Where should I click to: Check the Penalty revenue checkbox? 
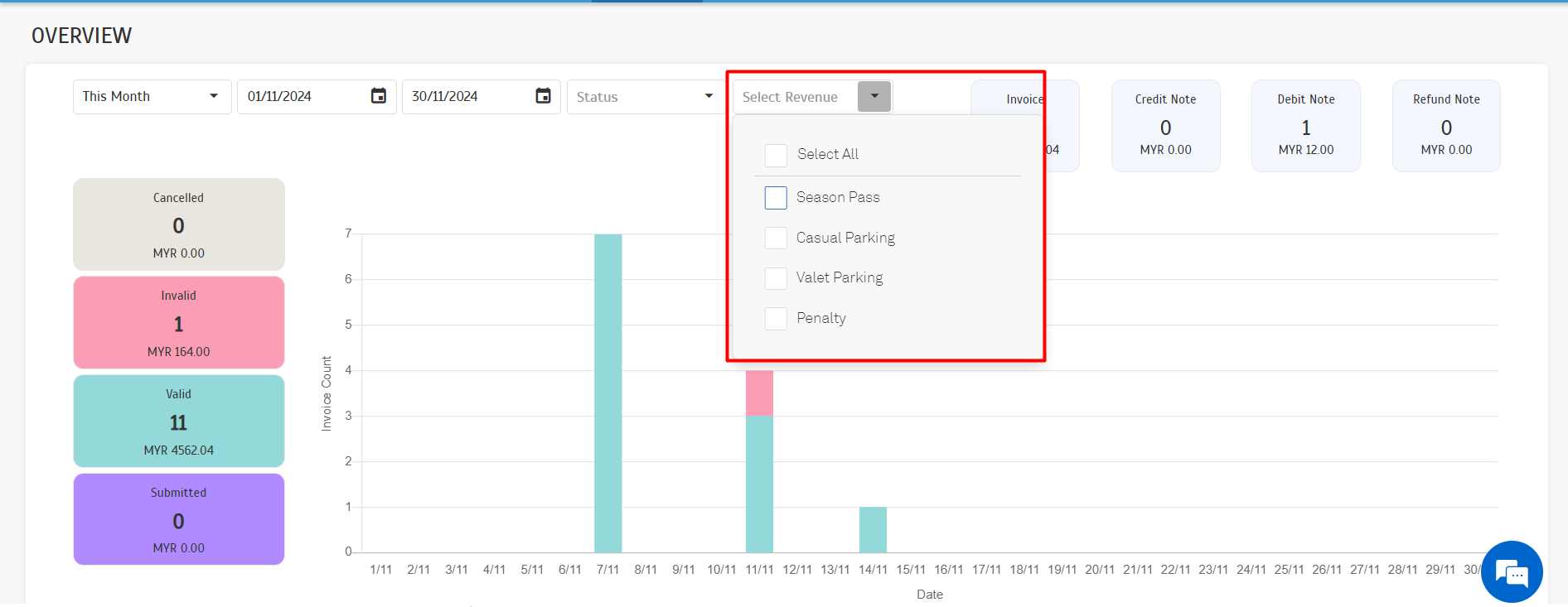[x=776, y=319]
